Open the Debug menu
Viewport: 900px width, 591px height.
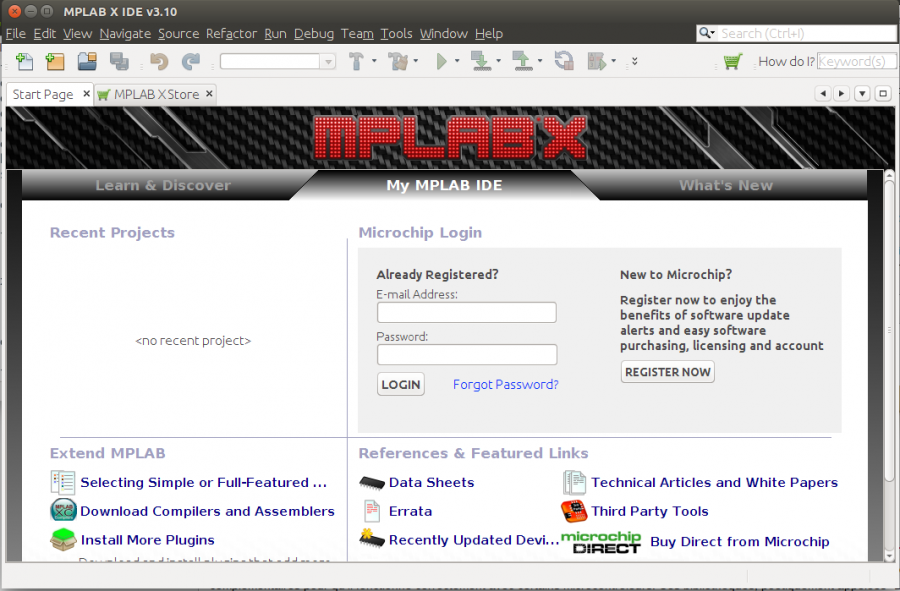(313, 34)
